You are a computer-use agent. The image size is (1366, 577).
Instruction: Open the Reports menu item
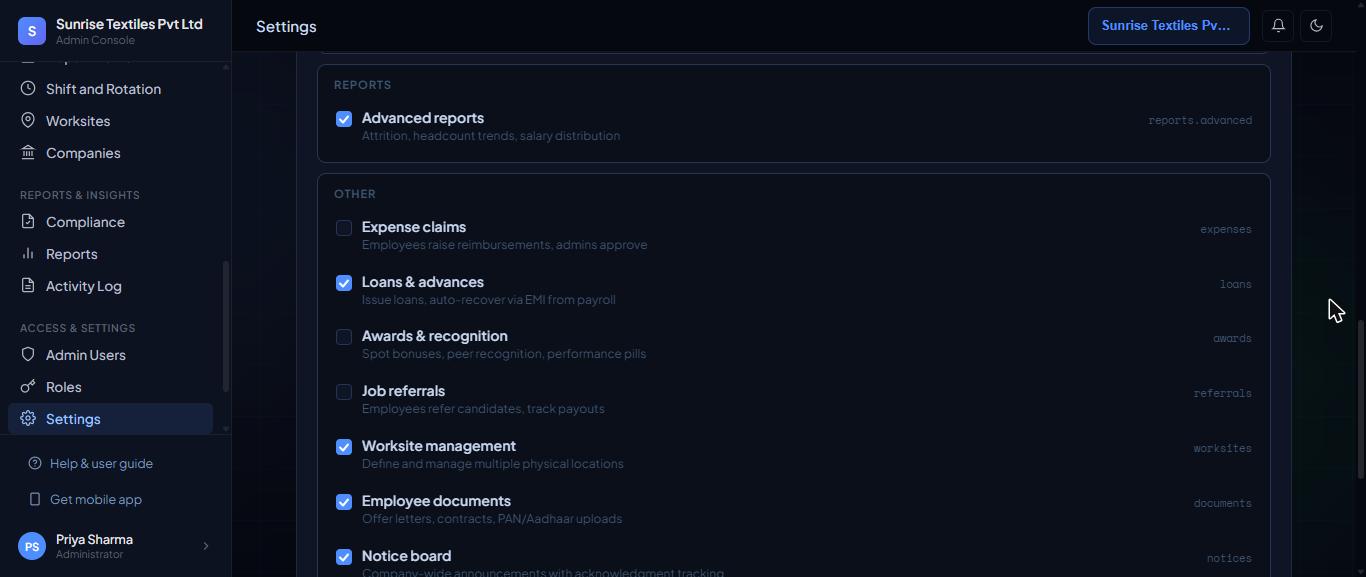pyautogui.click(x=110, y=254)
